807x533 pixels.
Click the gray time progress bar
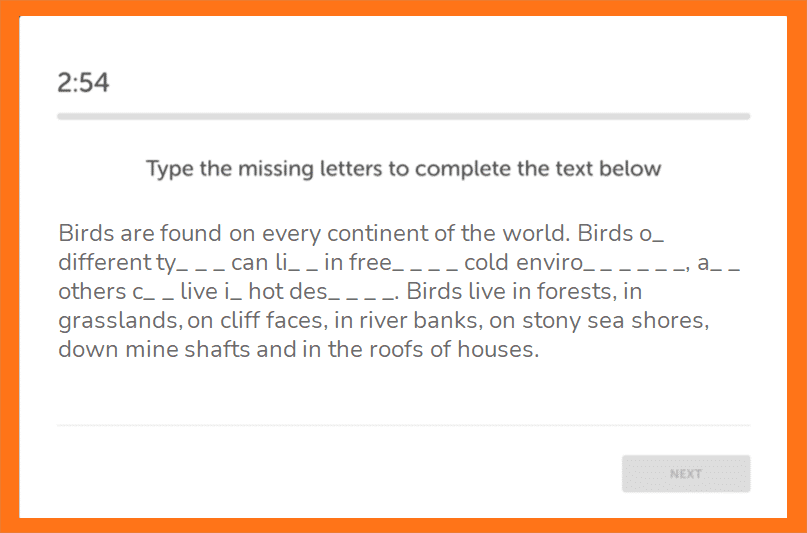tap(404, 116)
